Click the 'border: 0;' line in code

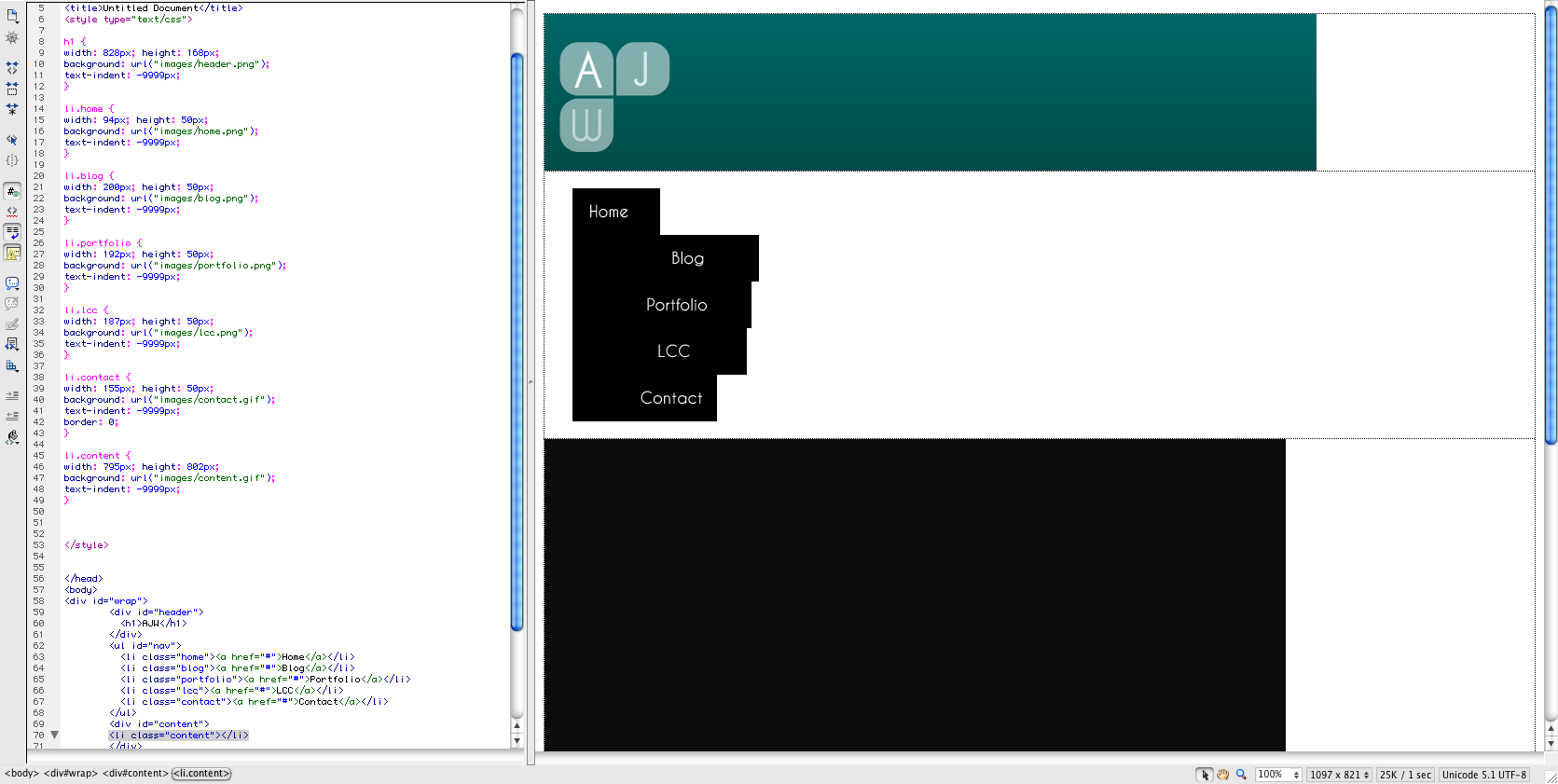tap(91, 422)
